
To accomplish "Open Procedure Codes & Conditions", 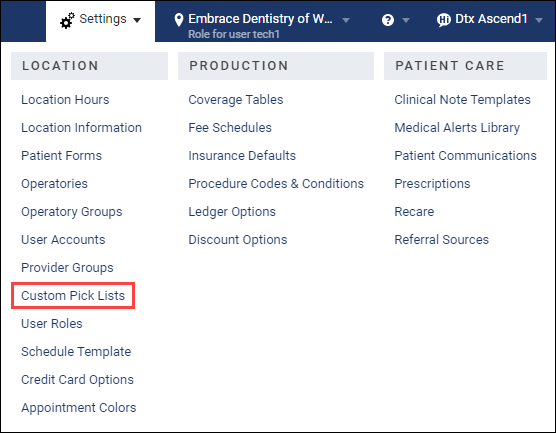I will click(x=276, y=184).
